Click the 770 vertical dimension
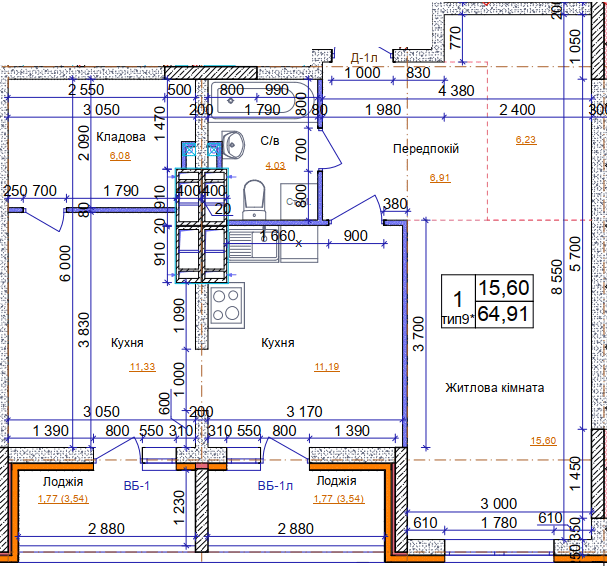The width and height of the screenshot is (607, 566). coord(456,38)
